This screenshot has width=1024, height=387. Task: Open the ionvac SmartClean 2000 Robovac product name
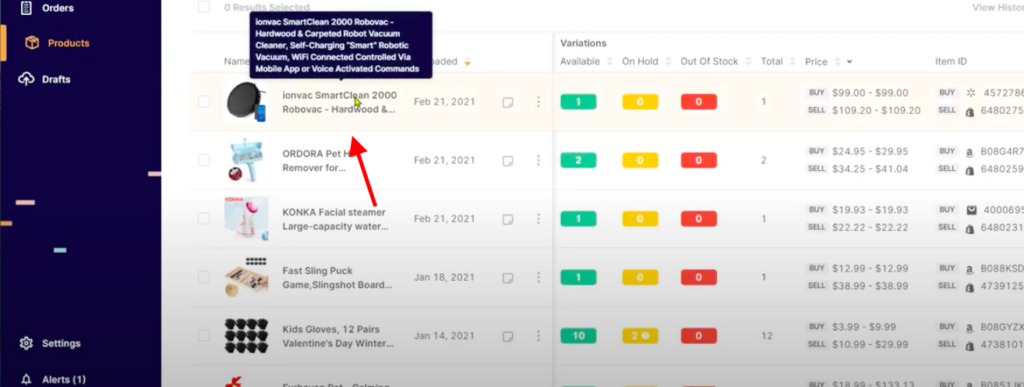(x=339, y=102)
